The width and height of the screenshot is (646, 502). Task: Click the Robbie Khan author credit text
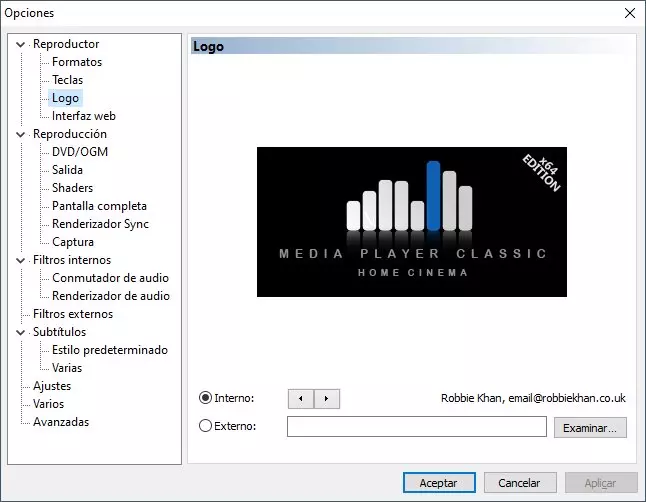point(533,398)
